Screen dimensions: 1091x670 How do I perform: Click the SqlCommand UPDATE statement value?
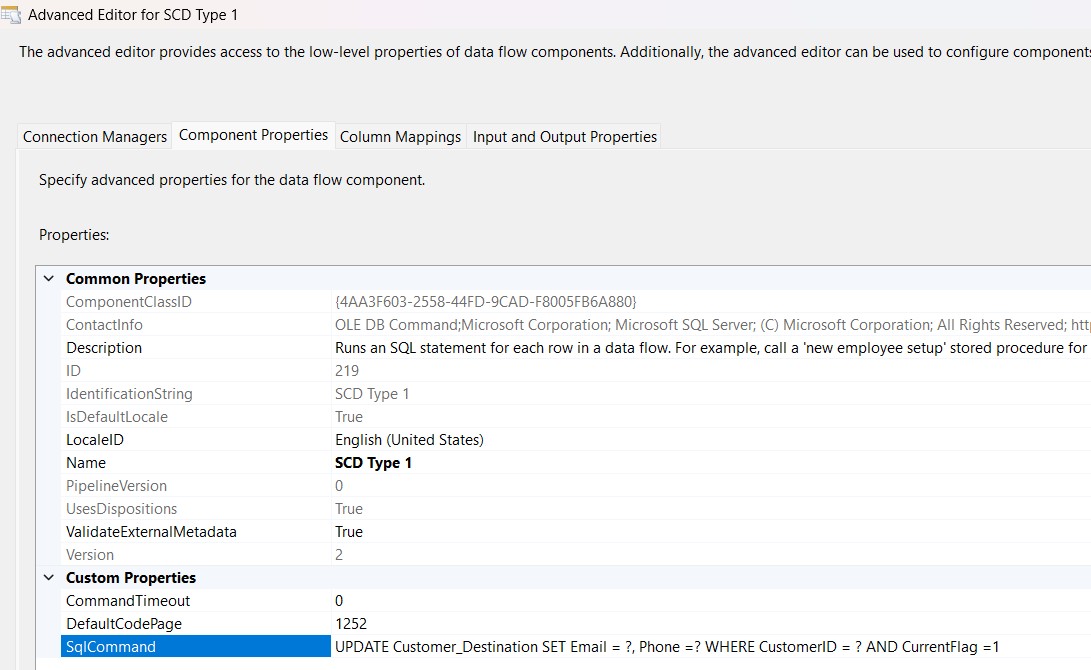point(667,647)
